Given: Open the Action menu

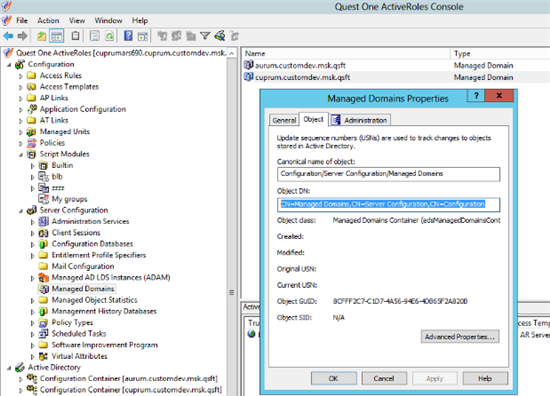Looking at the screenshot, I should [48, 20].
